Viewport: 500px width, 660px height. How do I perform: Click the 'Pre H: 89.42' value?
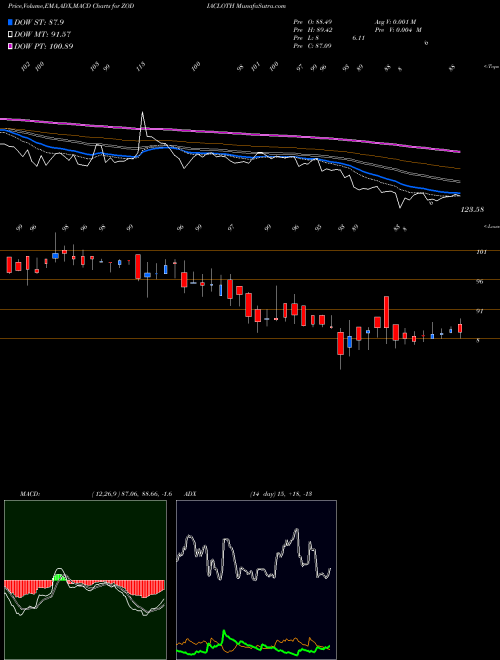pyautogui.click(x=313, y=30)
